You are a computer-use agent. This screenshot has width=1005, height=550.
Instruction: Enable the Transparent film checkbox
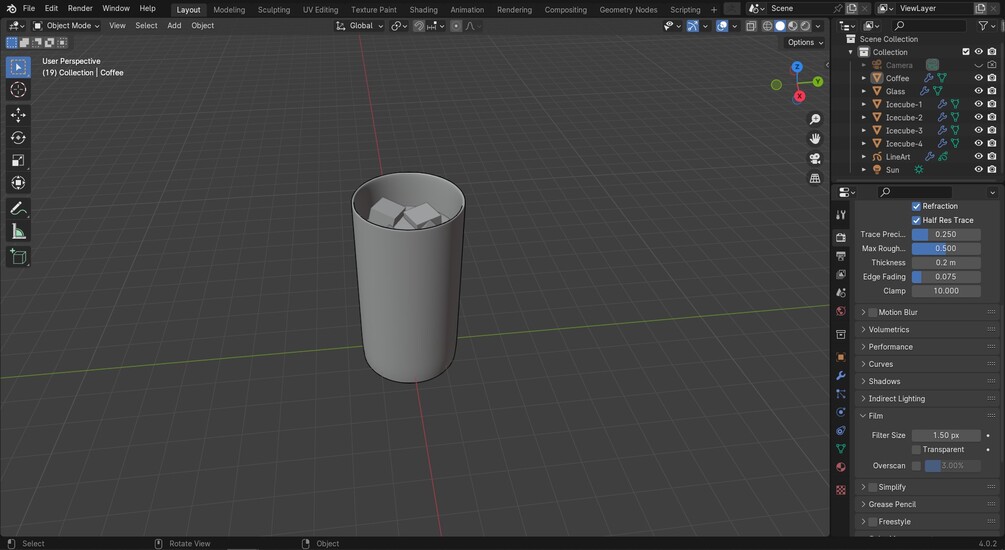point(916,450)
